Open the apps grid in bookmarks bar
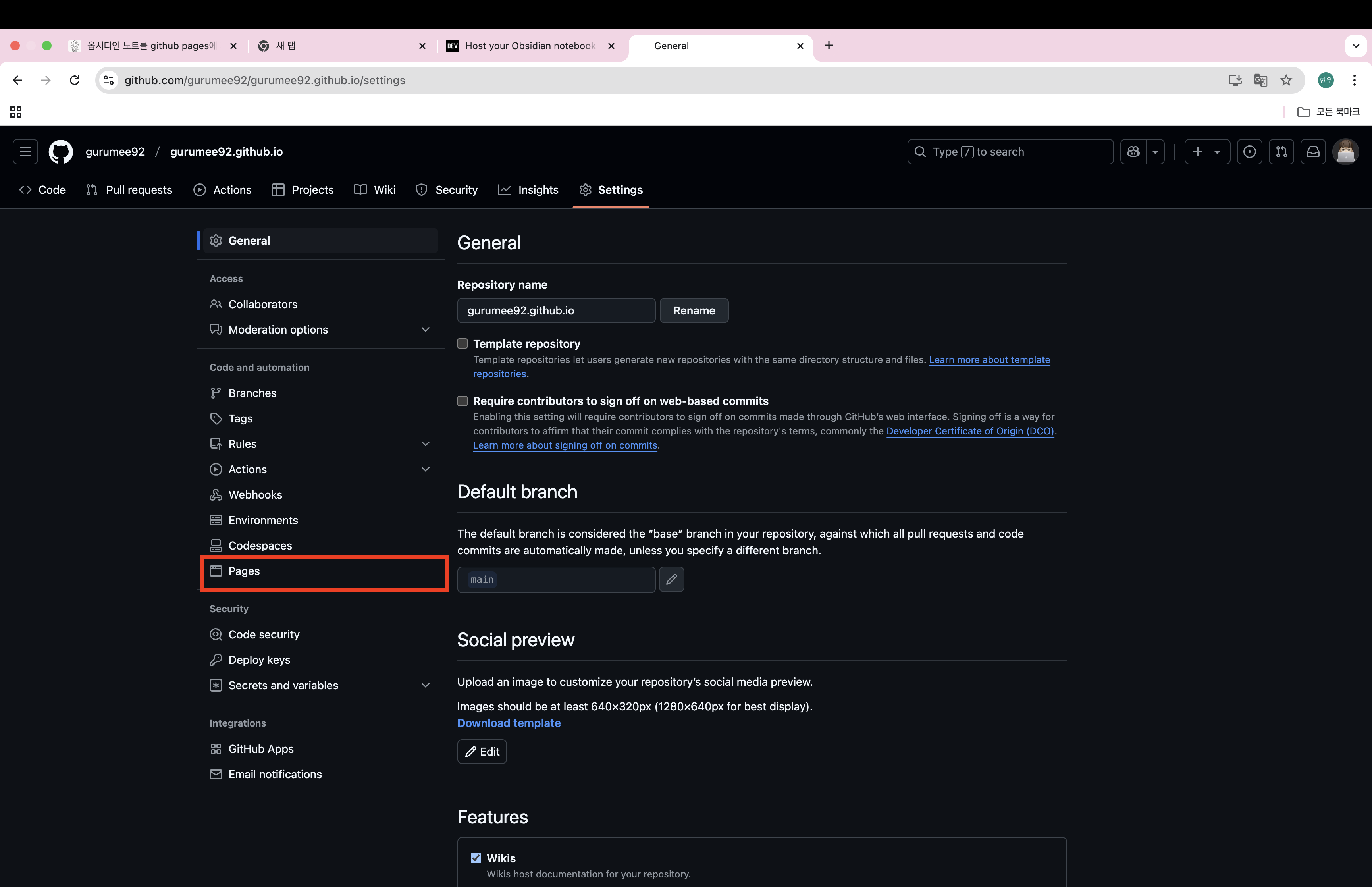 click(x=16, y=112)
